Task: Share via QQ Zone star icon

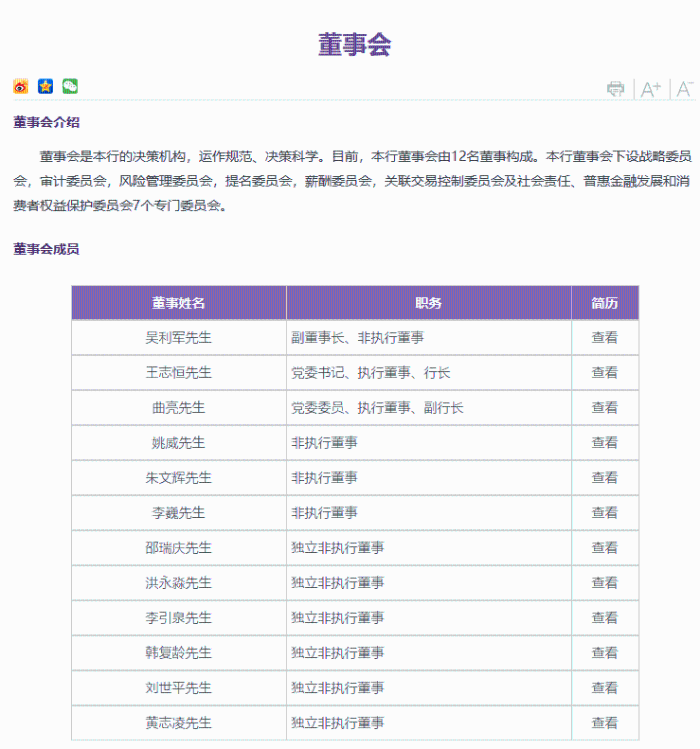Action: pos(45,86)
